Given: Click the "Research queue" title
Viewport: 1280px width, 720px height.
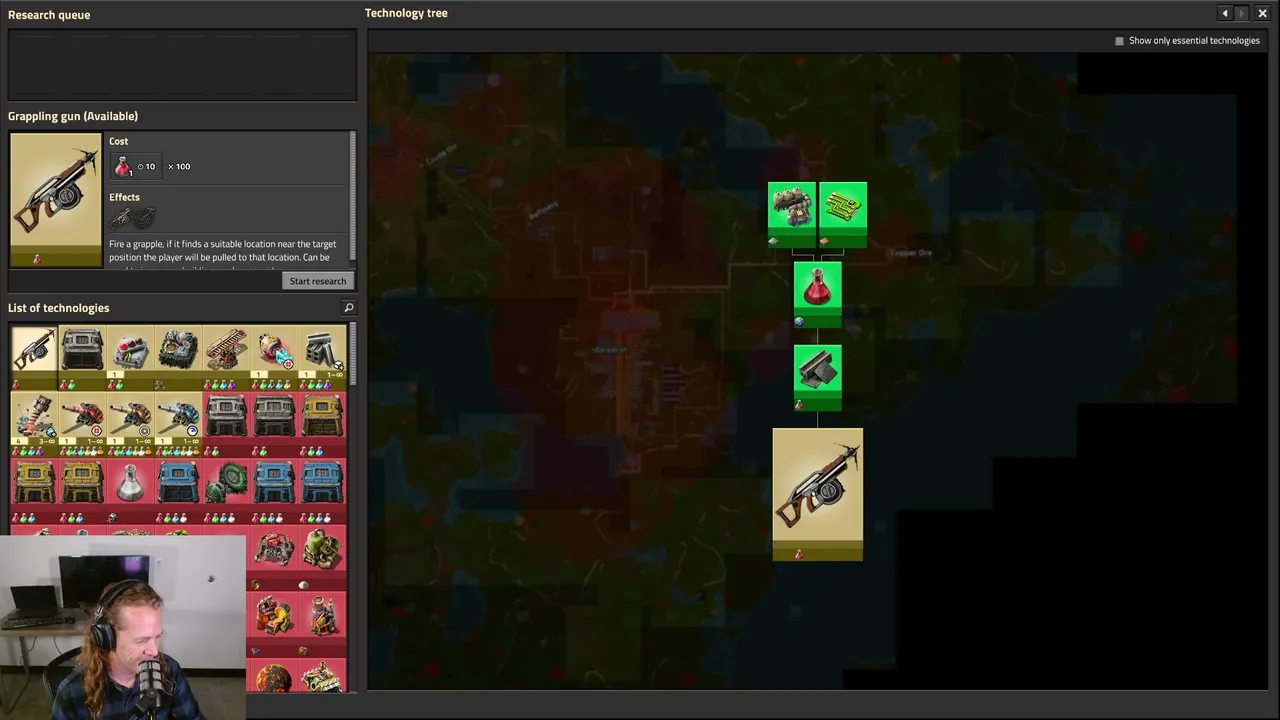Looking at the screenshot, I should (x=49, y=15).
